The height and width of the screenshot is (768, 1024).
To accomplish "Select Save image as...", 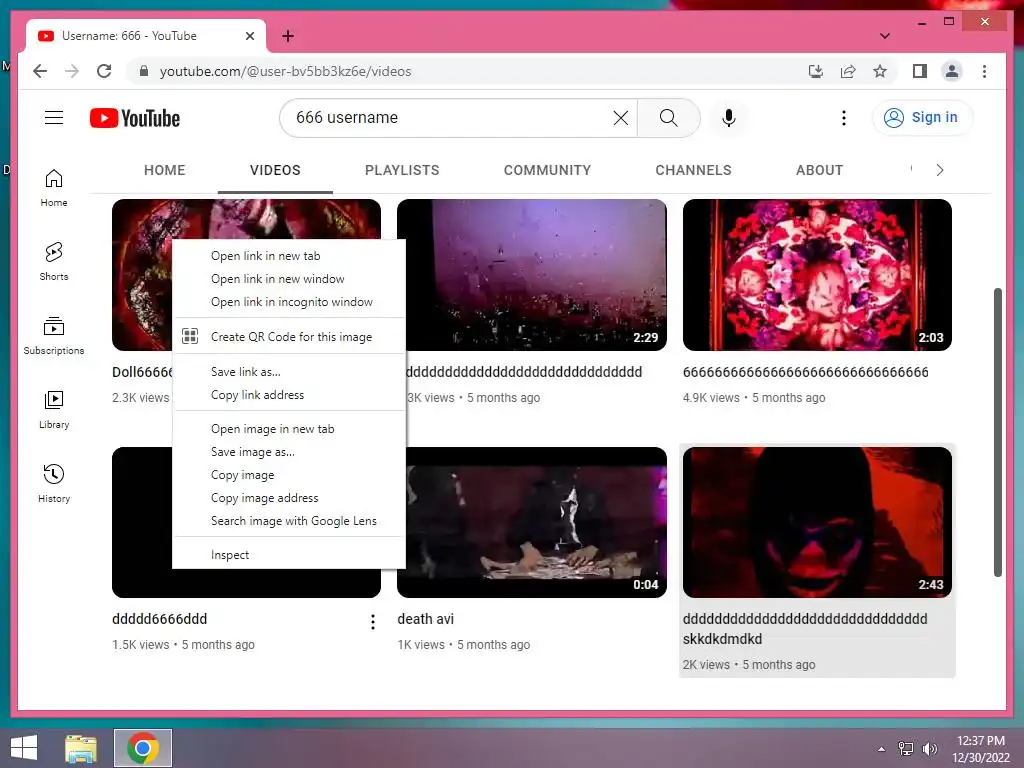I will pos(289,451).
